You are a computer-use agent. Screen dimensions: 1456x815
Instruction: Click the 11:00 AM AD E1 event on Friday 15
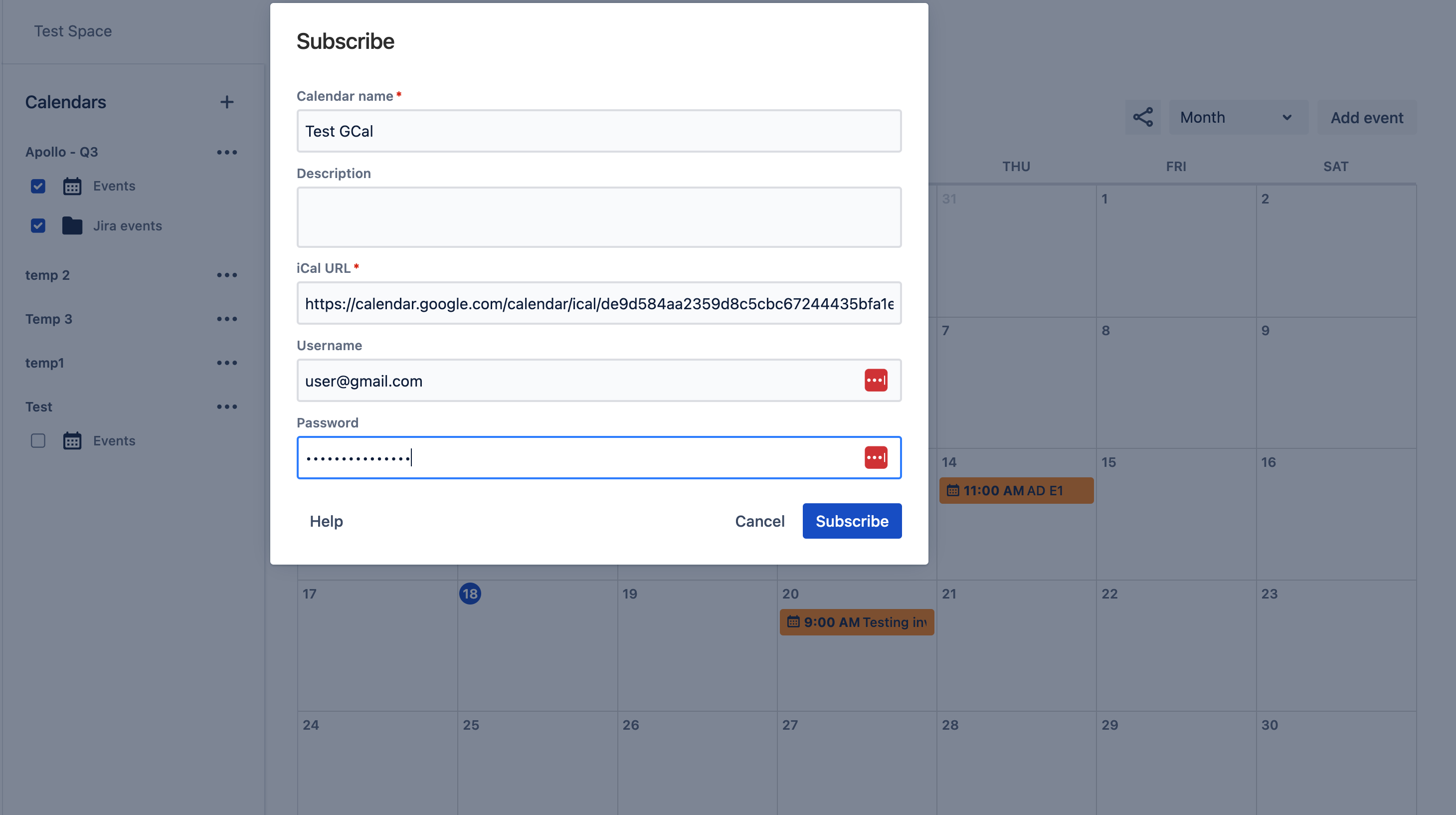(x=1014, y=491)
